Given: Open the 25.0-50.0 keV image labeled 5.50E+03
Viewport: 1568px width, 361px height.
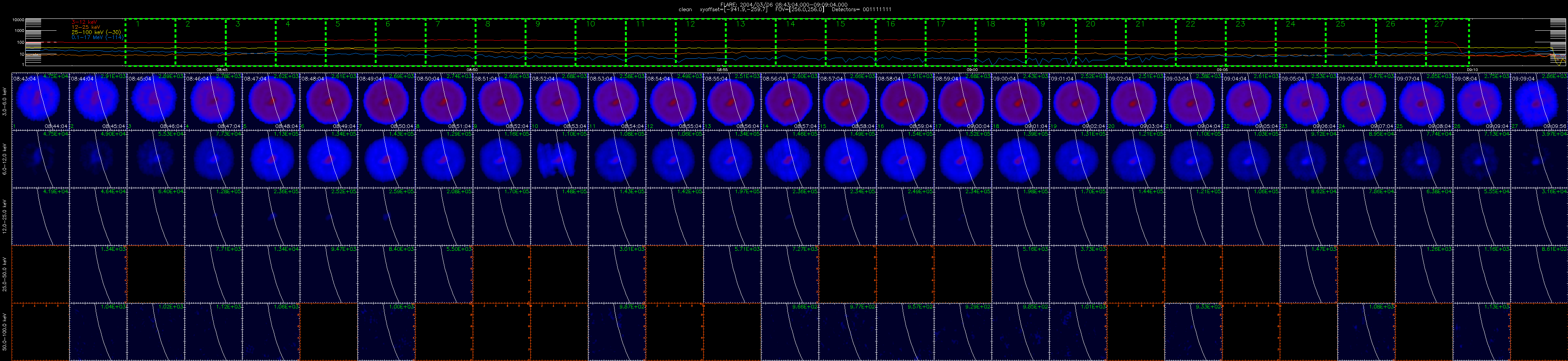Looking at the screenshot, I should (x=444, y=275).
